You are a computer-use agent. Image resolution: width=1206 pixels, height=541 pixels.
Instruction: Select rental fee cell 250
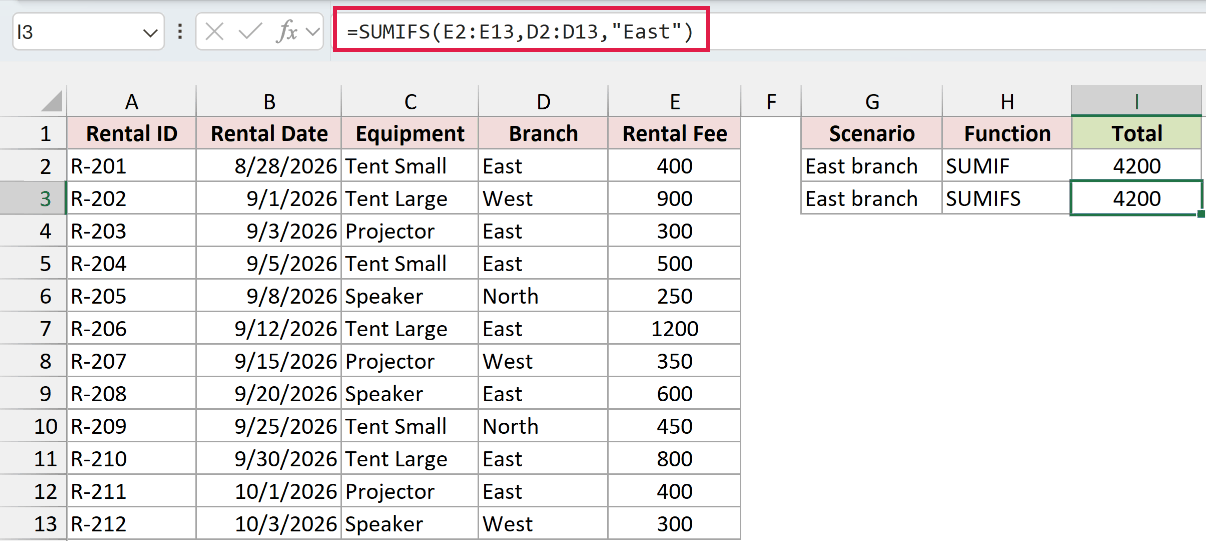(x=675, y=296)
